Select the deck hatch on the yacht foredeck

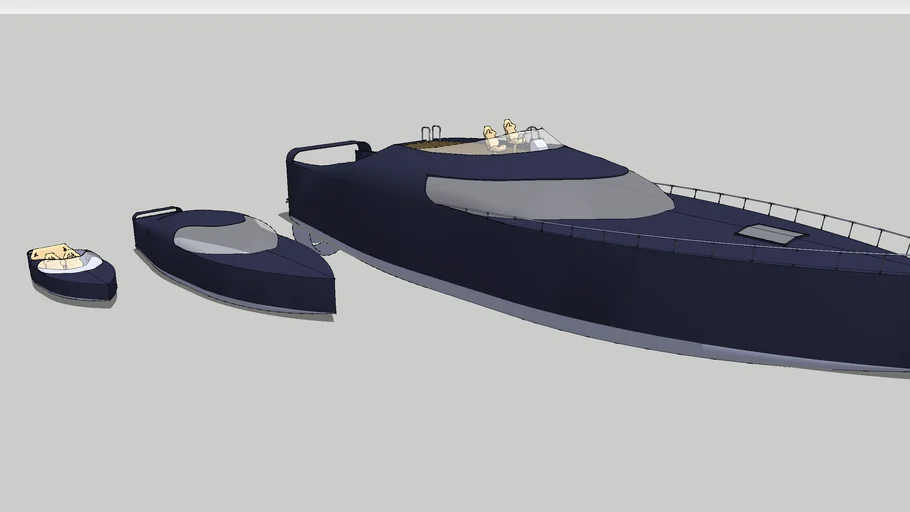[772, 234]
